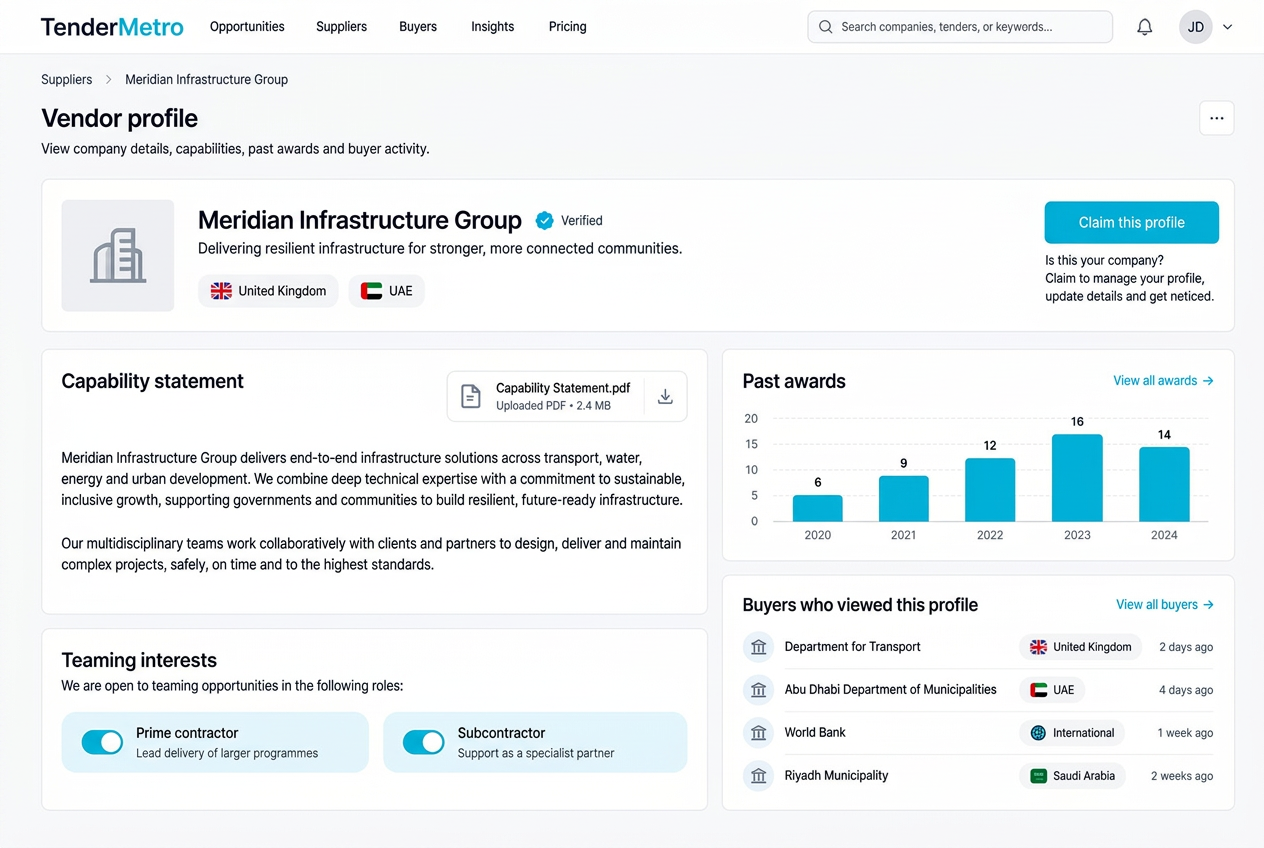Click the United Kingdom flag in header
The height and width of the screenshot is (848, 1264).
coord(221,291)
